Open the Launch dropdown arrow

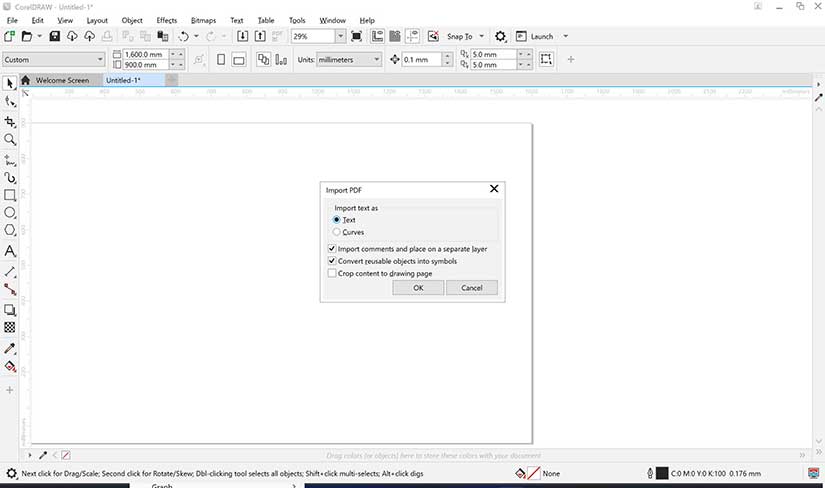(566, 36)
